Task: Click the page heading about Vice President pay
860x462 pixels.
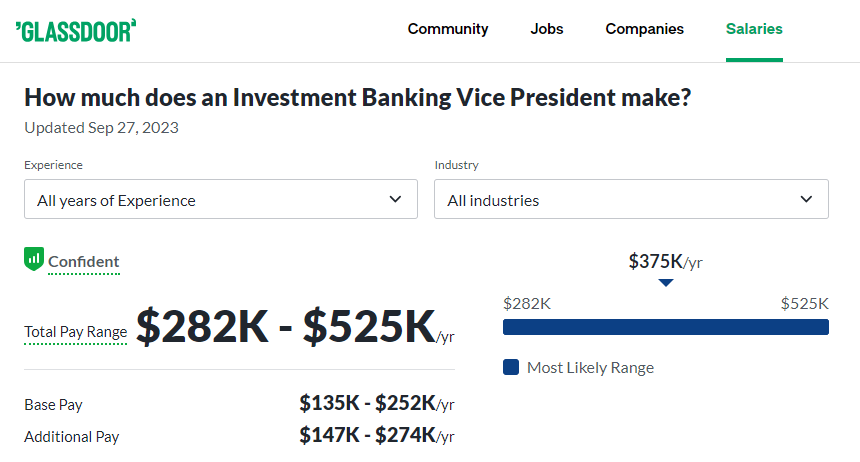Action: pos(358,98)
